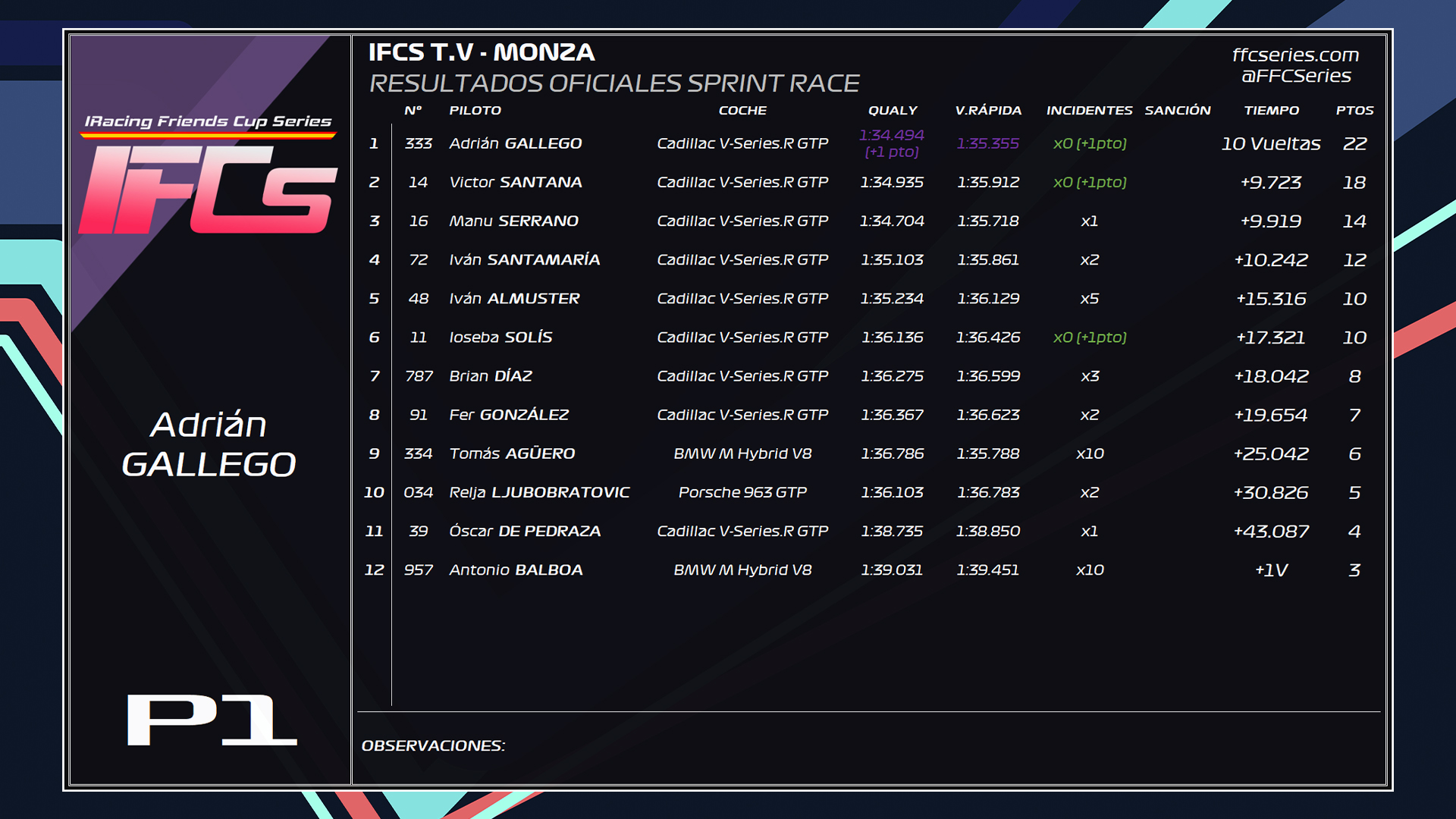Select Porsche 963 GTP car entry
This screenshot has height=819, width=1456.
(x=742, y=492)
